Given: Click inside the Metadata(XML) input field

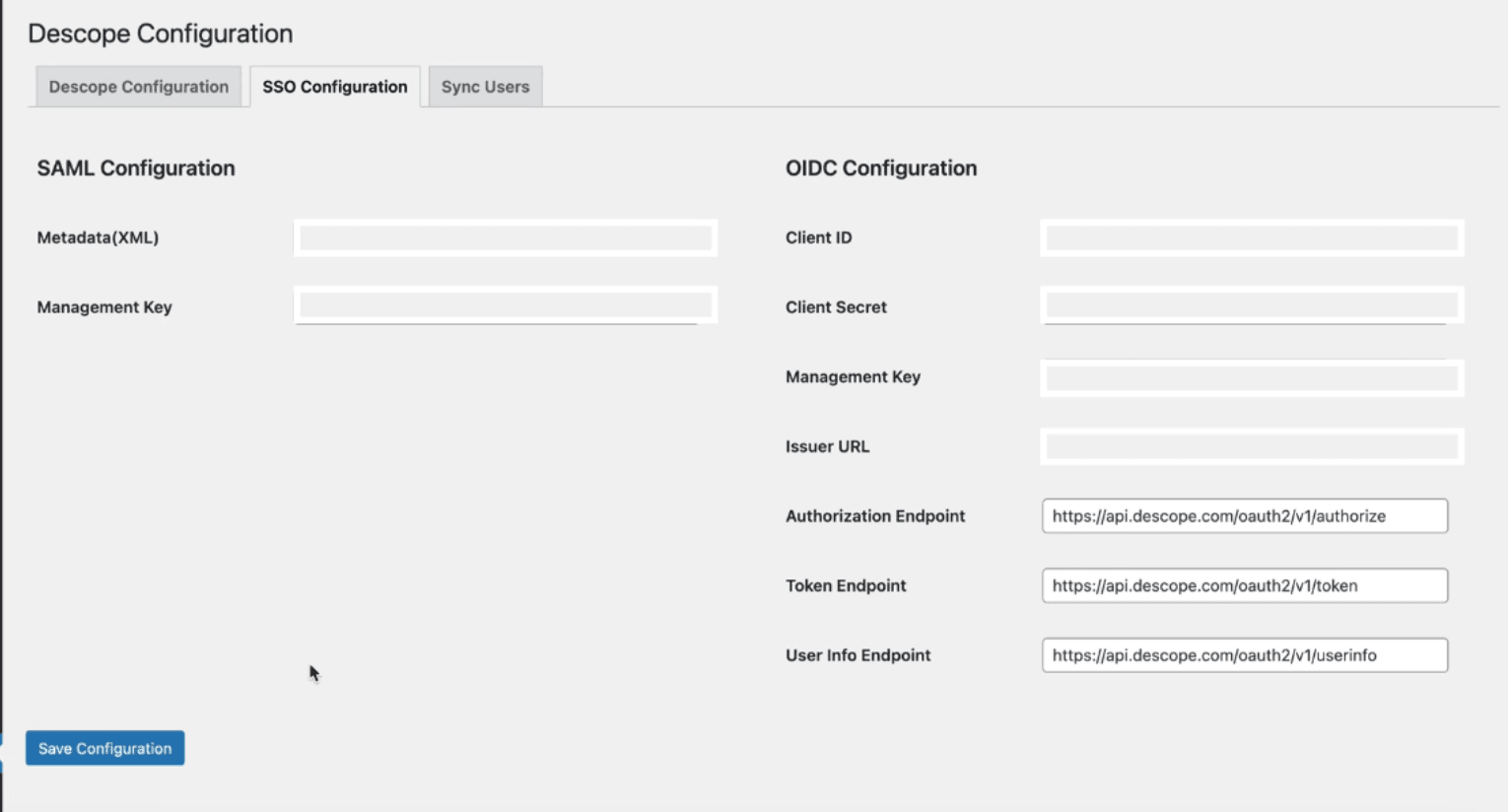Looking at the screenshot, I should pos(505,237).
